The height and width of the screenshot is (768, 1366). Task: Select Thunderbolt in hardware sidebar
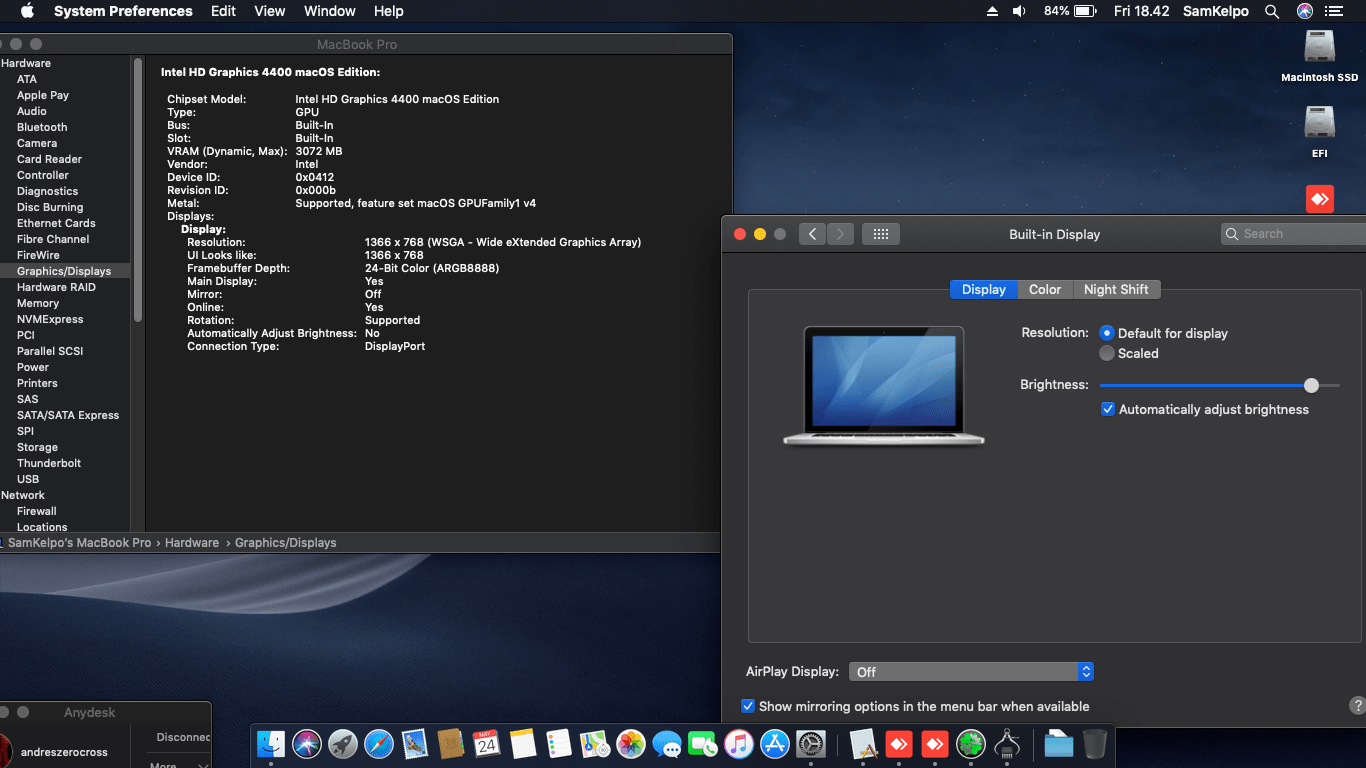coord(49,463)
